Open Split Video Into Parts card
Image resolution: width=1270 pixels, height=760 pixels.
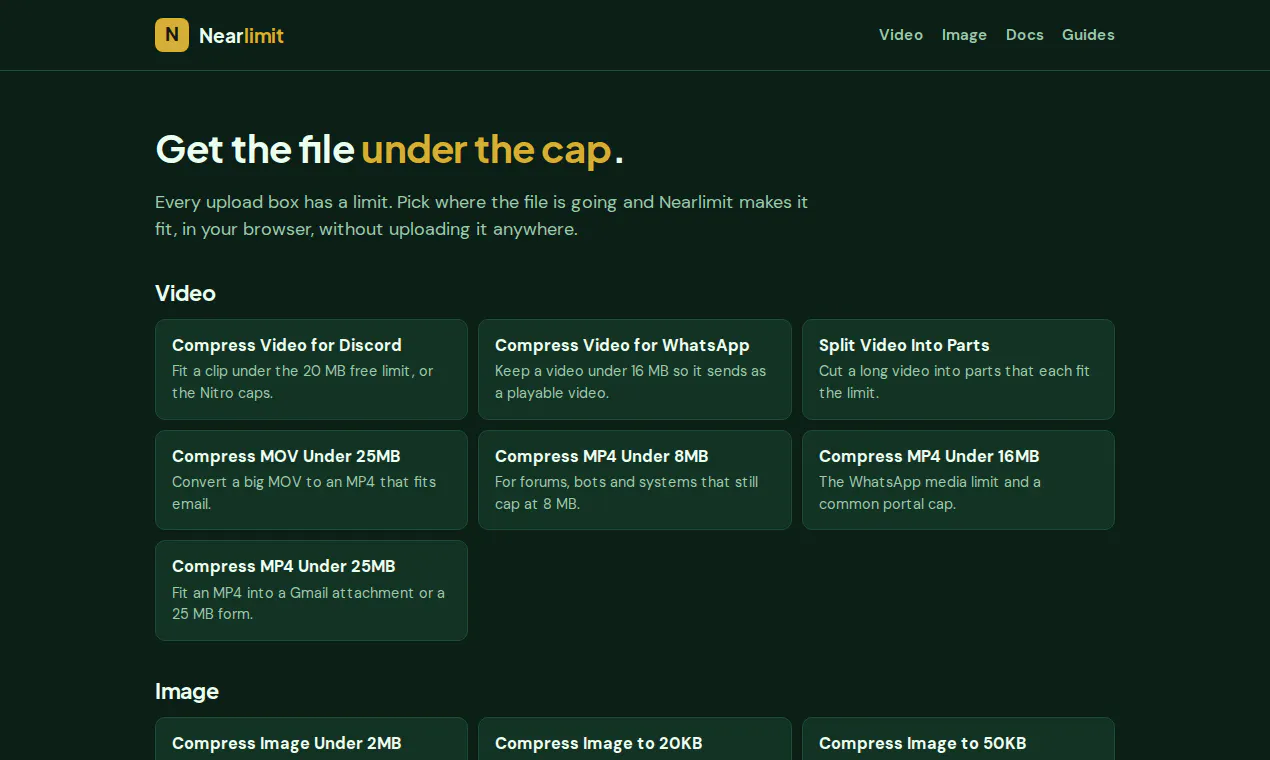pyautogui.click(x=958, y=369)
